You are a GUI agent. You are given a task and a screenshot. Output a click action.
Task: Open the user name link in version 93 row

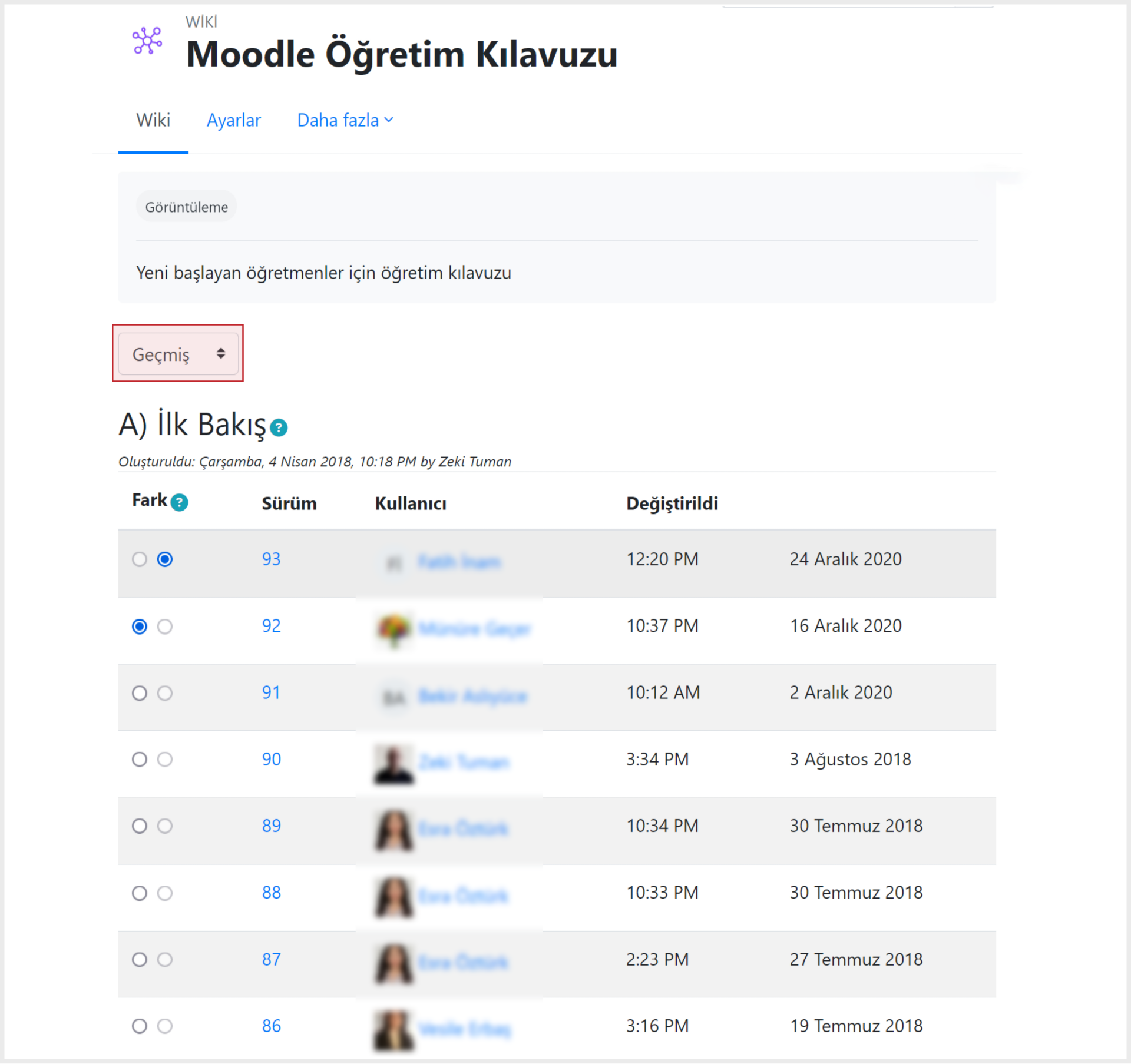click(459, 562)
